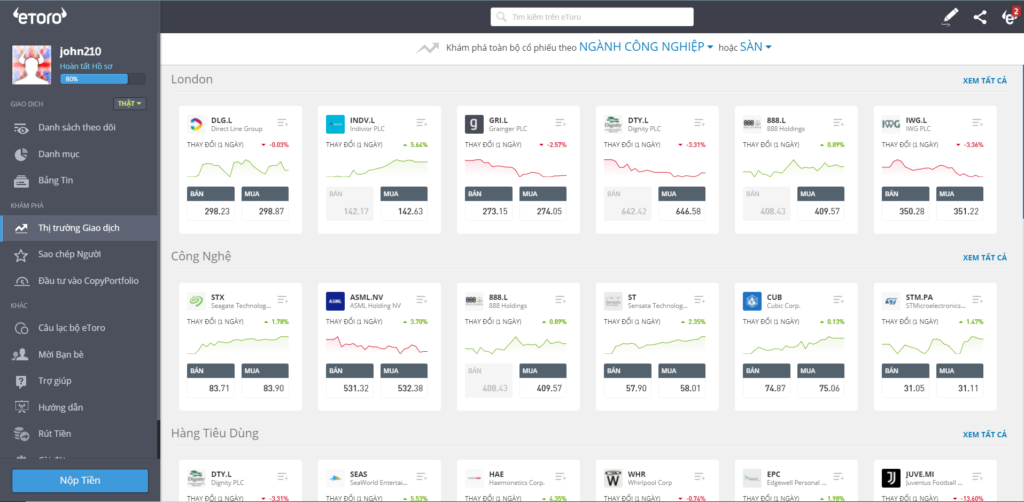Viewport: 1024px width, 502px height.
Task: Click BÁN 298.23 for DLG.L
Action: click(210, 203)
